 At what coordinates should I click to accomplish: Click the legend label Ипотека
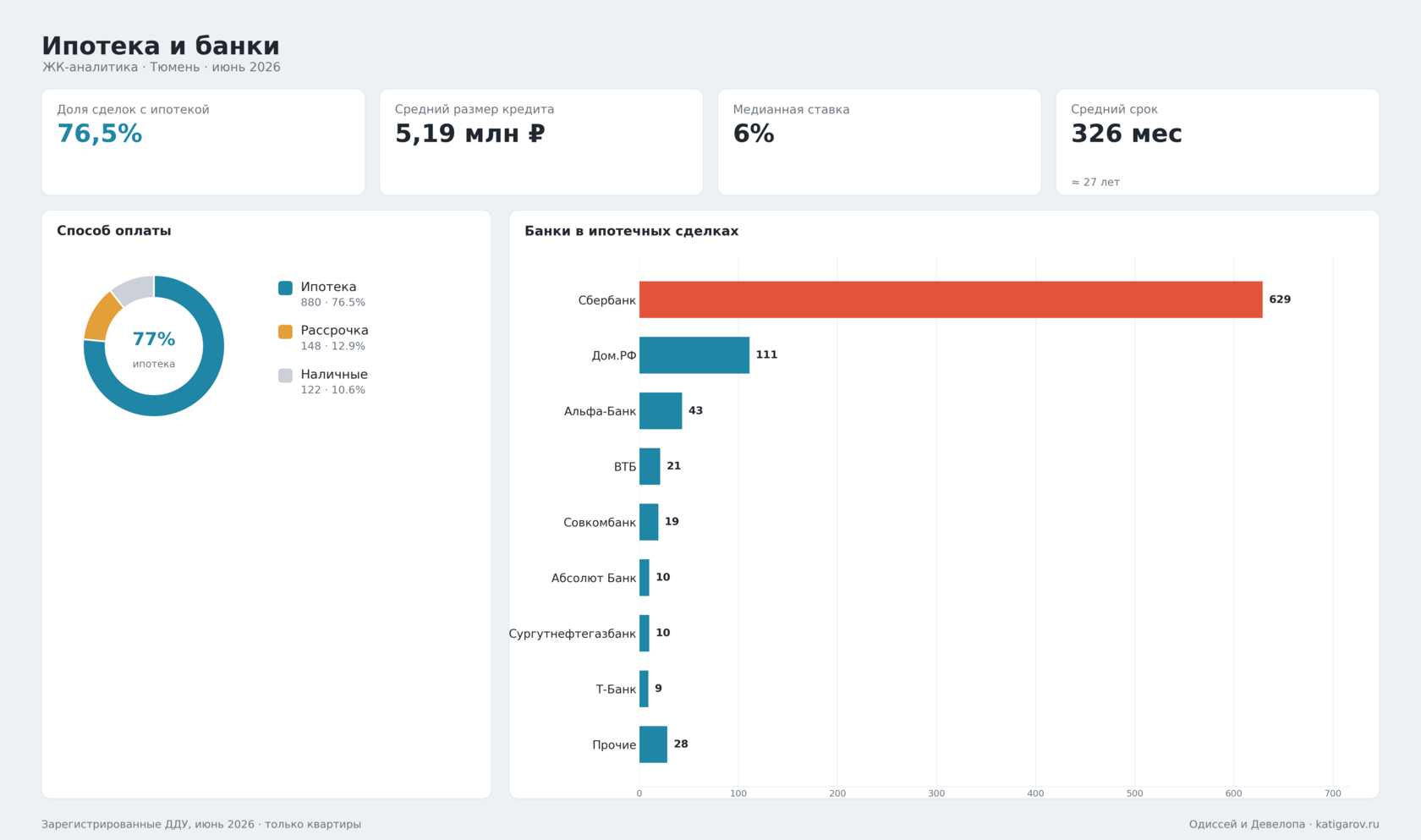[x=328, y=288]
